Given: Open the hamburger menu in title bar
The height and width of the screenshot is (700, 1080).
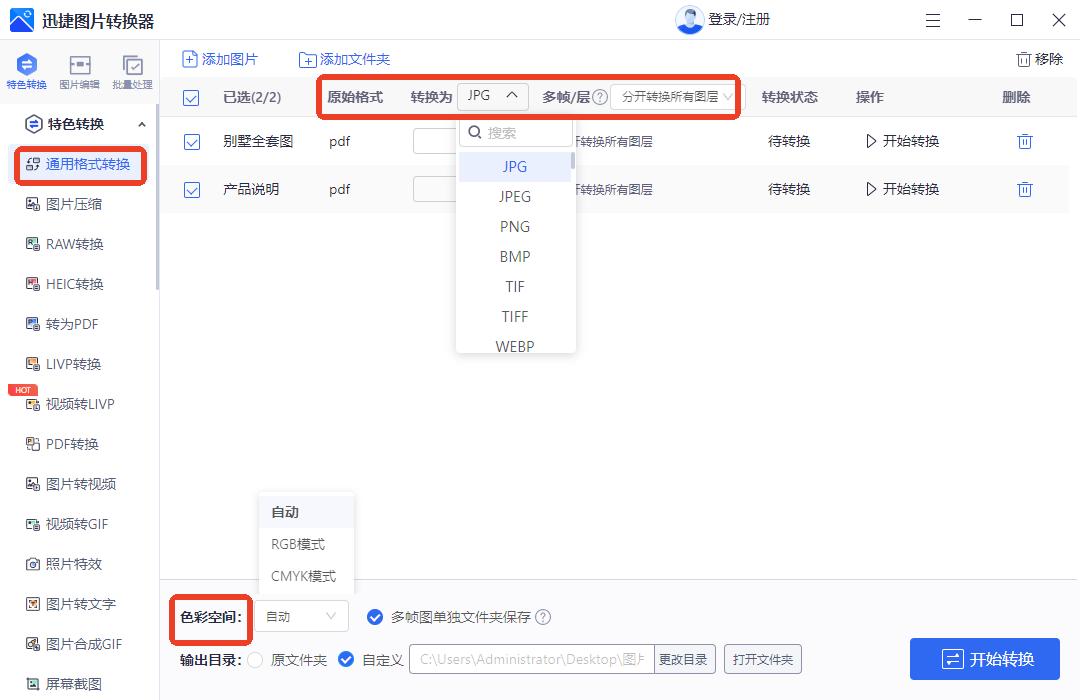Looking at the screenshot, I should (933, 19).
